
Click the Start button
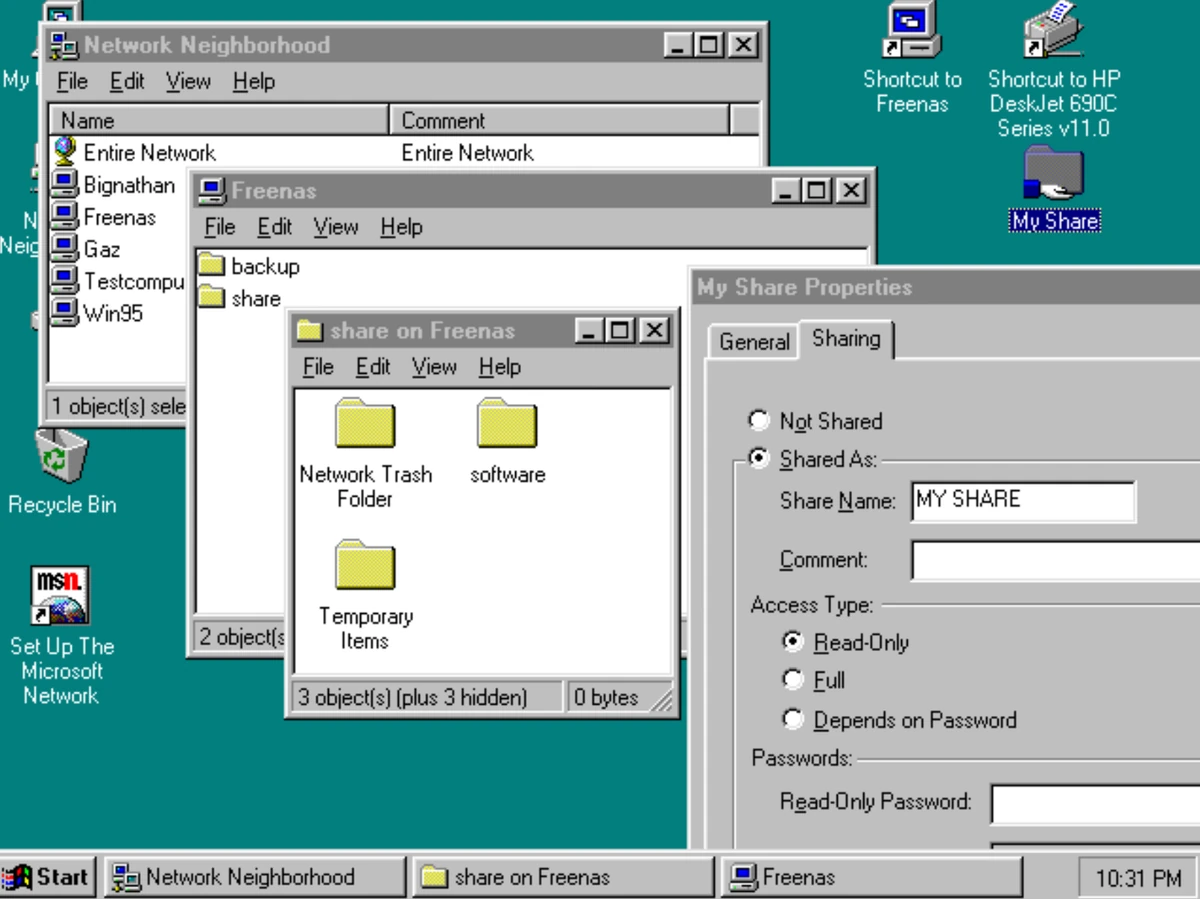[x=47, y=877]
